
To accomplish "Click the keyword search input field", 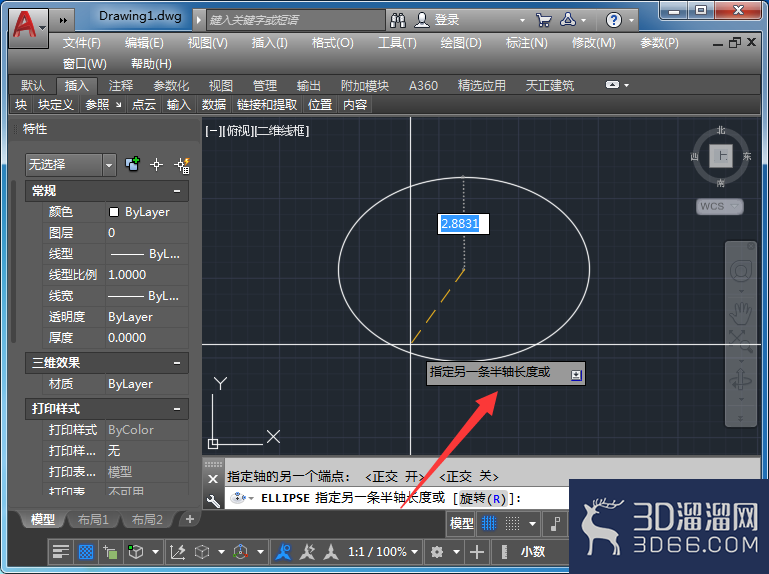I will (296, 20).
